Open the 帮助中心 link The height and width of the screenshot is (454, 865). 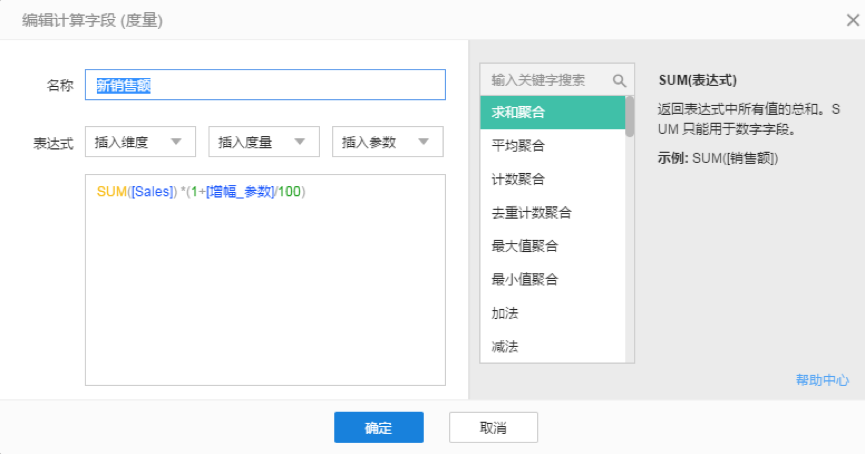tap(822, 380)
